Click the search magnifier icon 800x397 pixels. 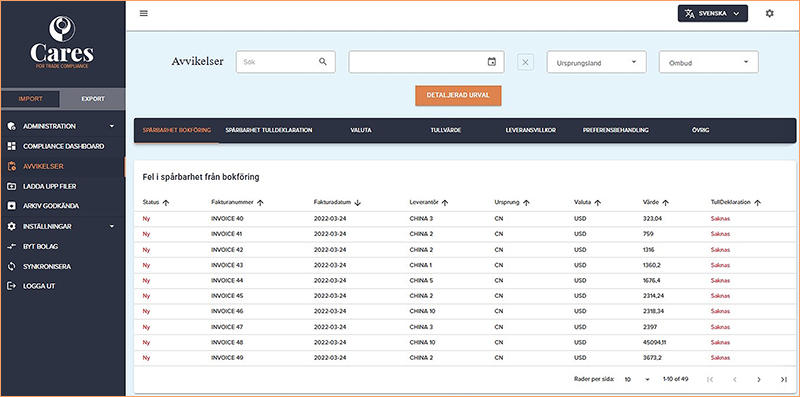point(322,62)
